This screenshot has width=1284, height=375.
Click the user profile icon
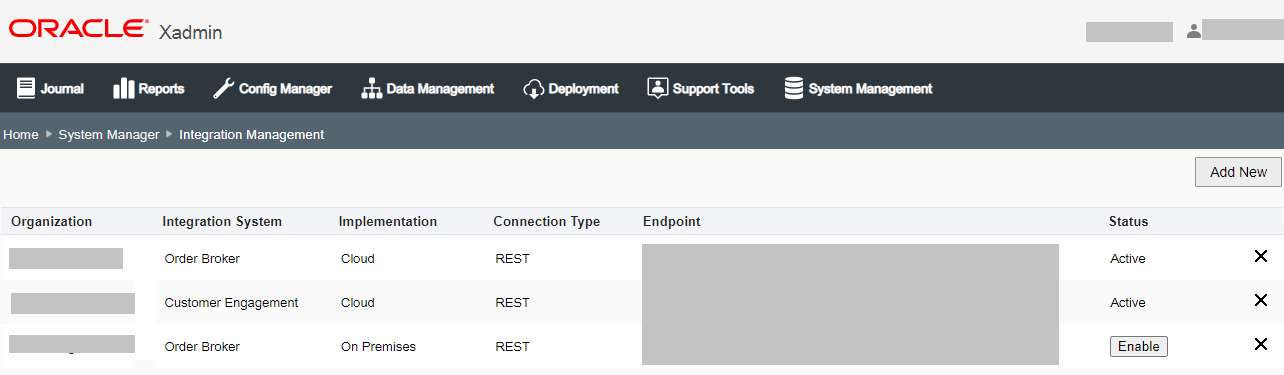1193,31
